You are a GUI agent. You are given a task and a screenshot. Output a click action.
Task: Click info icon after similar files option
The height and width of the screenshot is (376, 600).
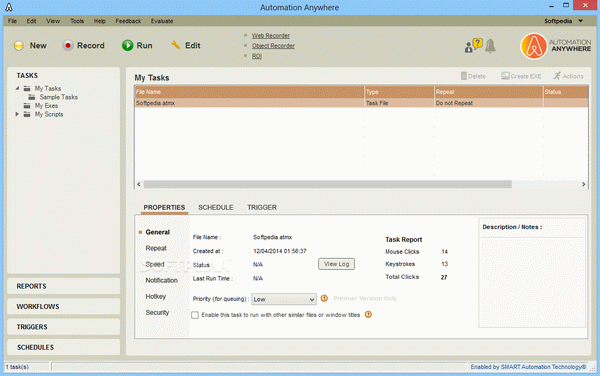368,314
